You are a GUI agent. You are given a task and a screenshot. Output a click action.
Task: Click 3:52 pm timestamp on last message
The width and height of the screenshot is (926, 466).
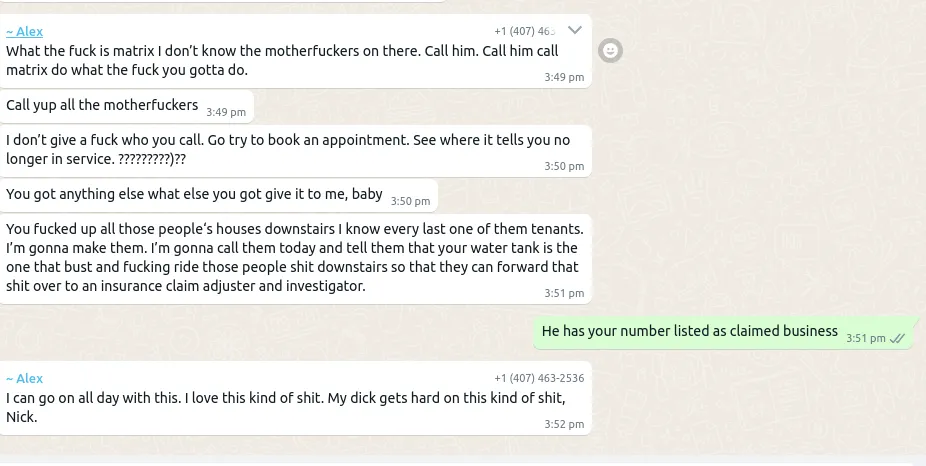[564, 424]
